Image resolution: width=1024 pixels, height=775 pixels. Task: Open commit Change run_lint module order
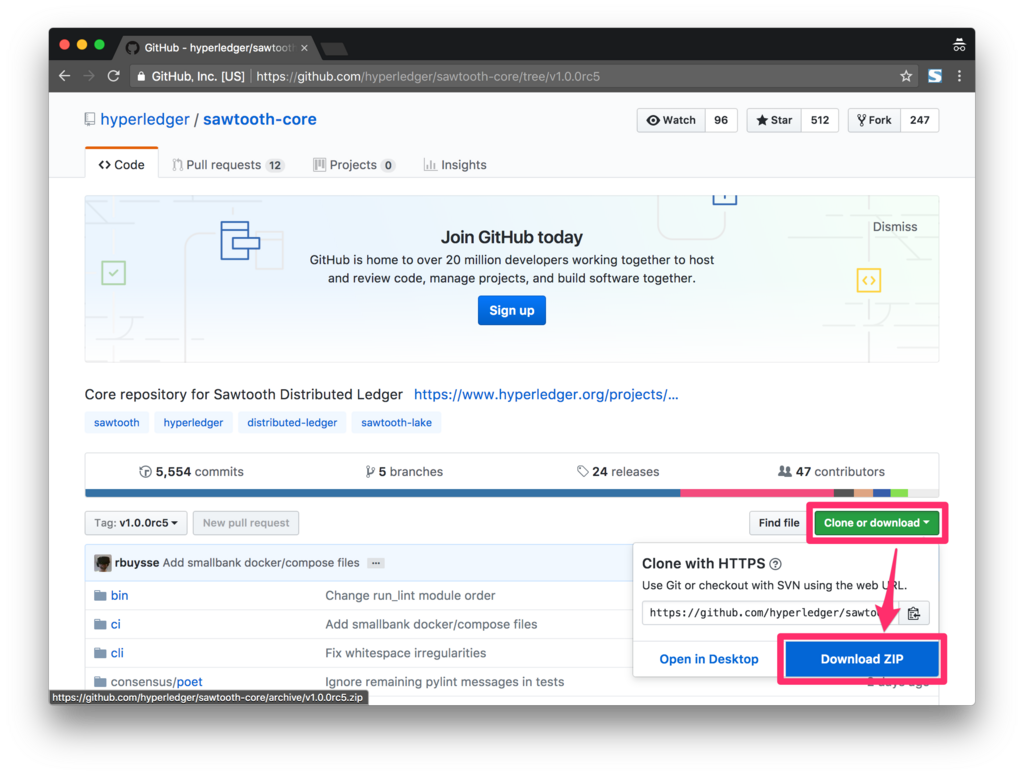tap(410, 595)
